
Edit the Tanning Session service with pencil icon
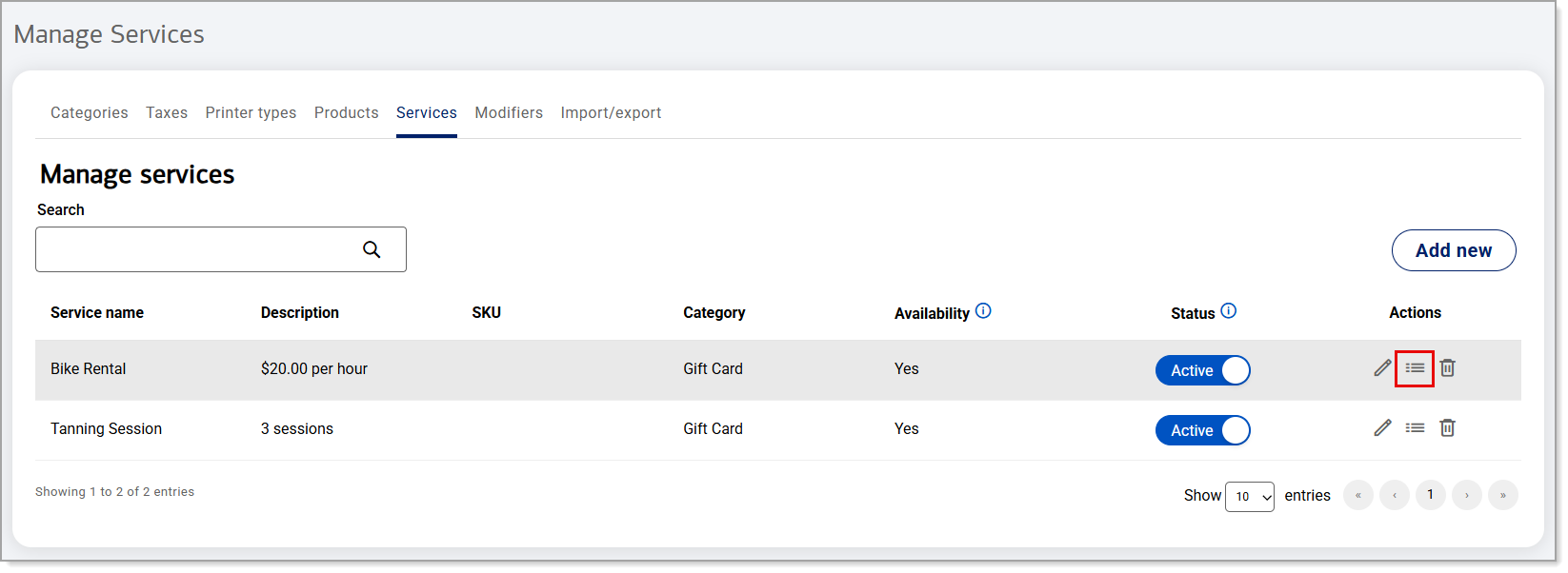[x=1382, y=427]
